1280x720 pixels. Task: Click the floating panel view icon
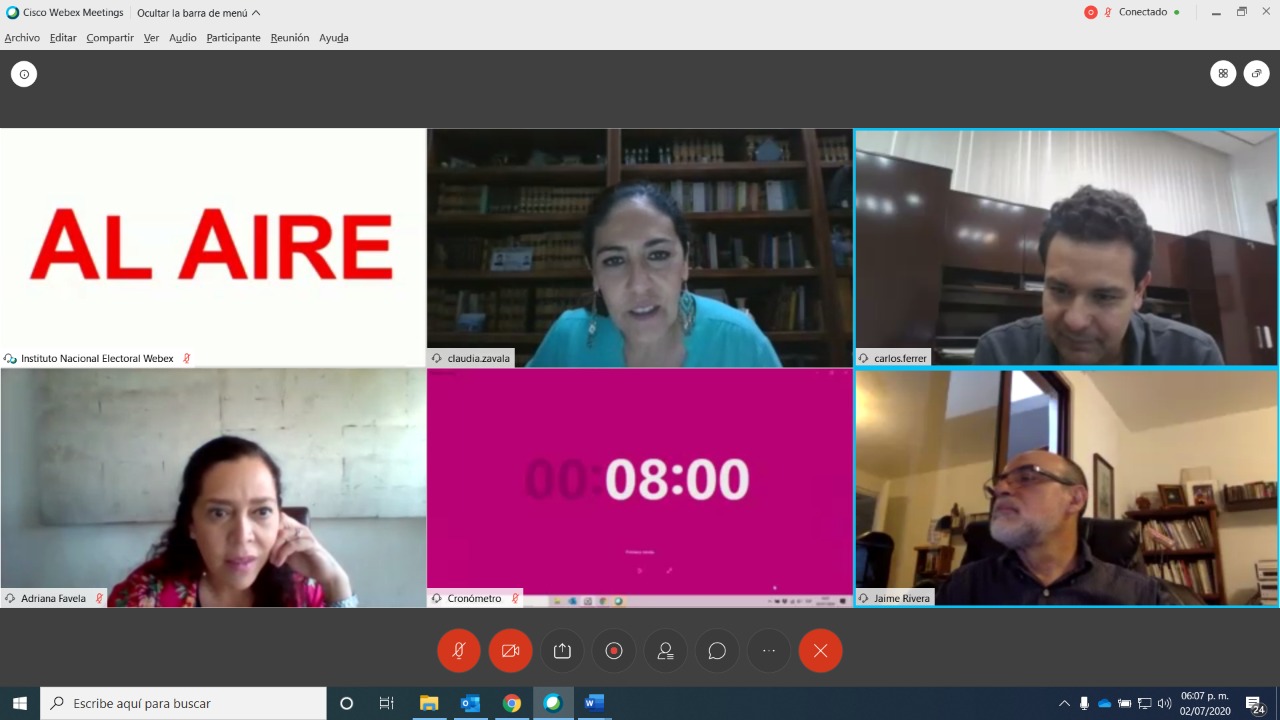pos(1257,73)
